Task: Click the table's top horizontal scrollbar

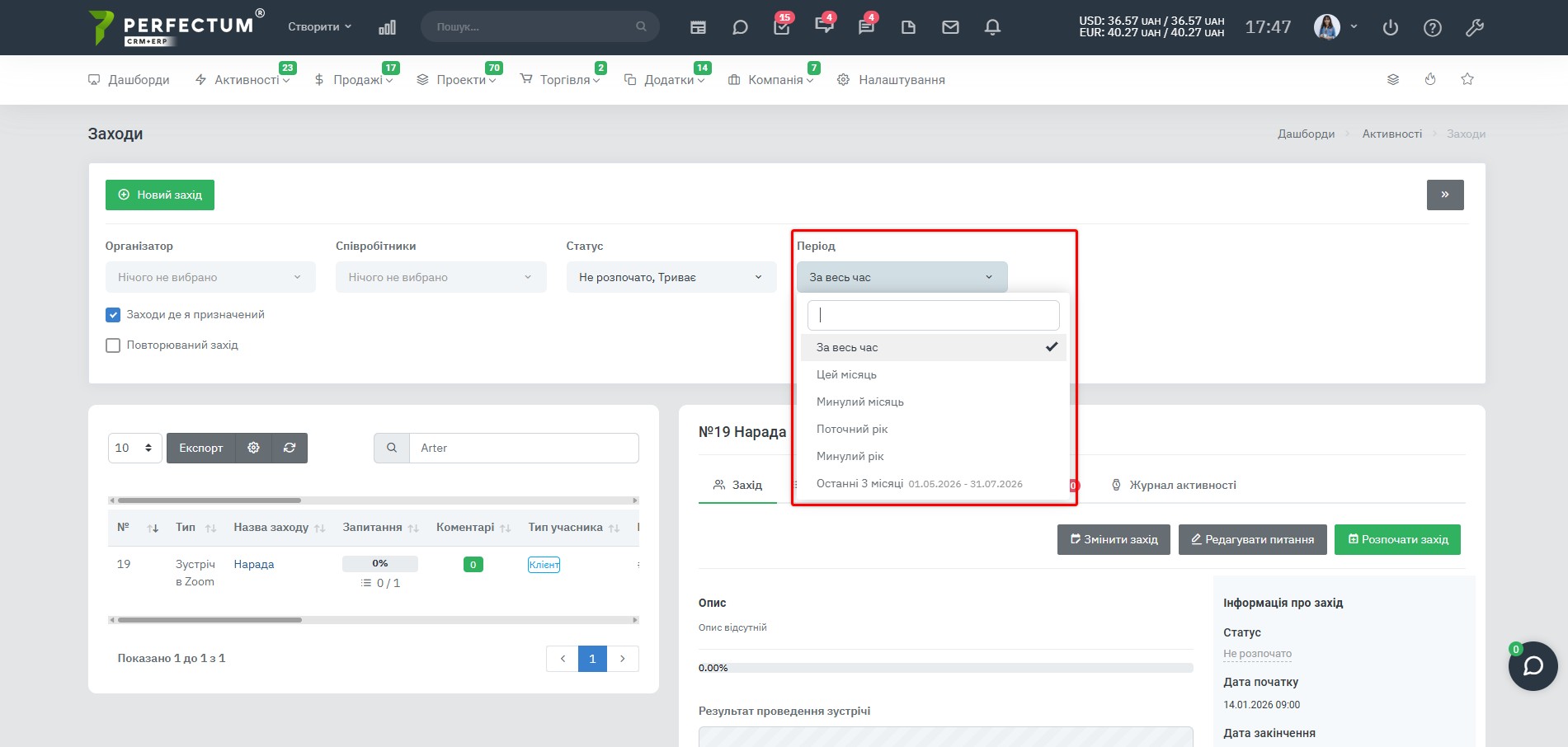Action: (x=374, y=500)
